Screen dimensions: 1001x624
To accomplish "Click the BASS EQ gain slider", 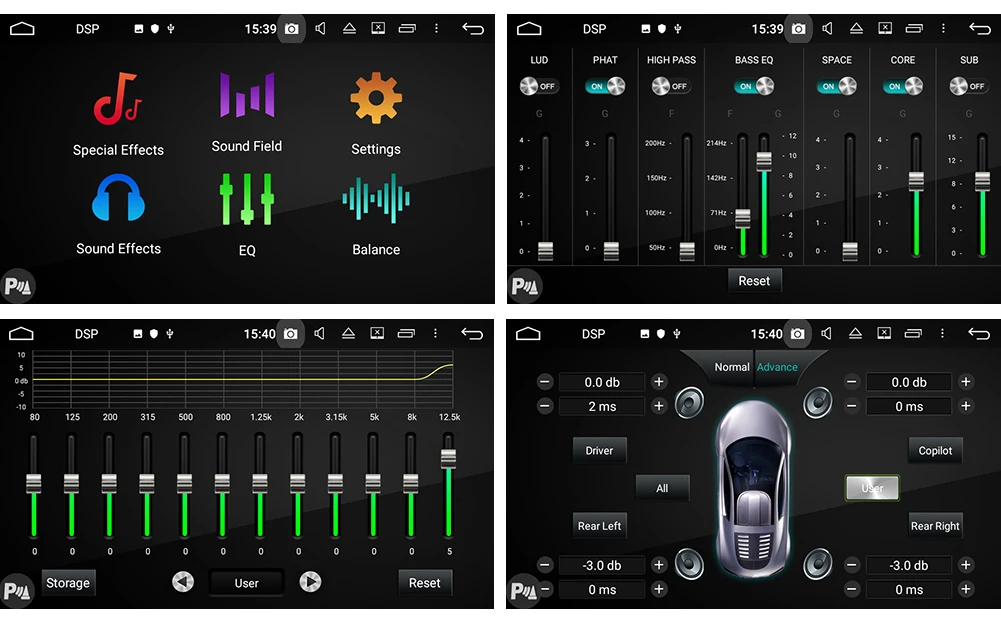I will point(764,195).
